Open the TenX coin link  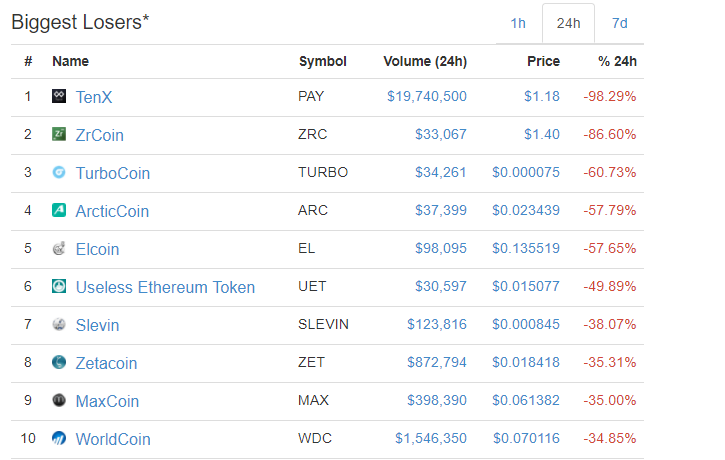tap(94, 97)
